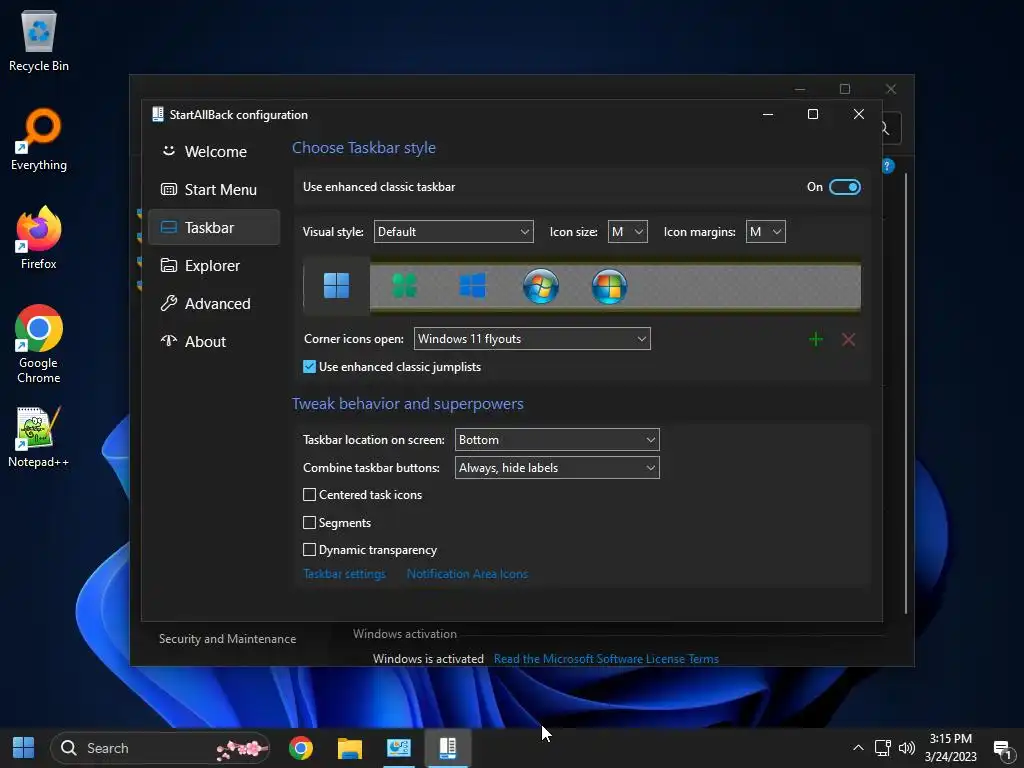Open the Windows Start button on taskbar
1024x768 pixels.
24,748
